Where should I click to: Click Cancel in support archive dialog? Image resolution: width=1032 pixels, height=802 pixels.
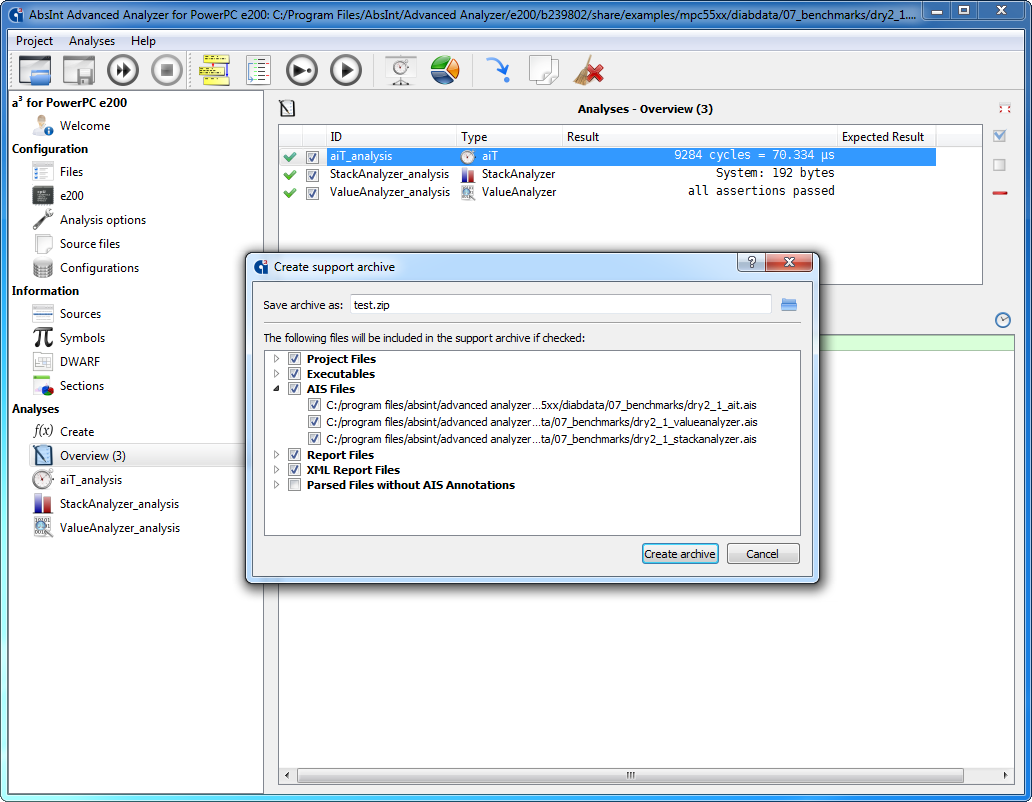pyautogui.click(x=762, y=554)
